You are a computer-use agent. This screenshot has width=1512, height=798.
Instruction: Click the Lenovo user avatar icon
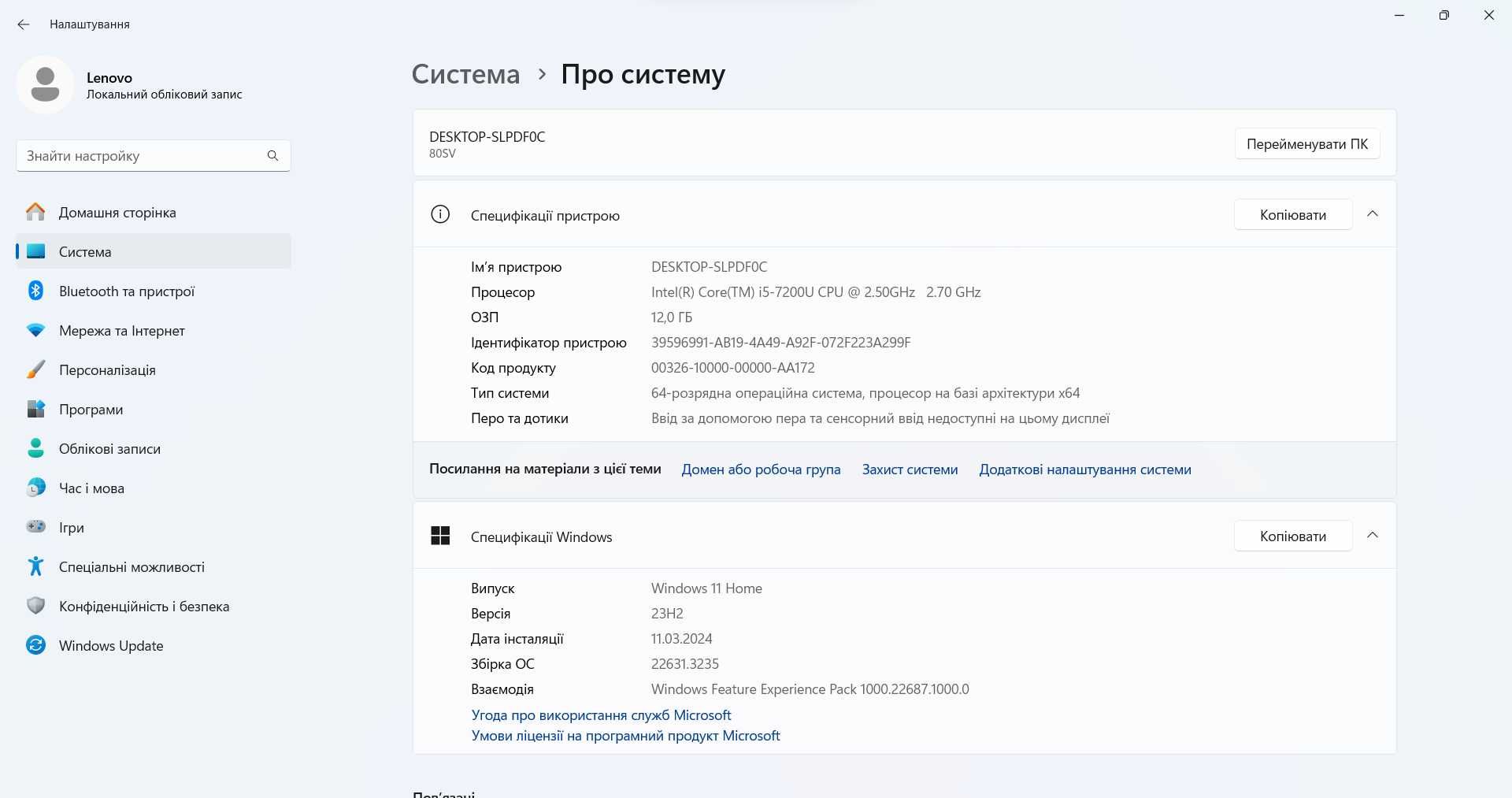pyautogui.click(x=45, y=84)
